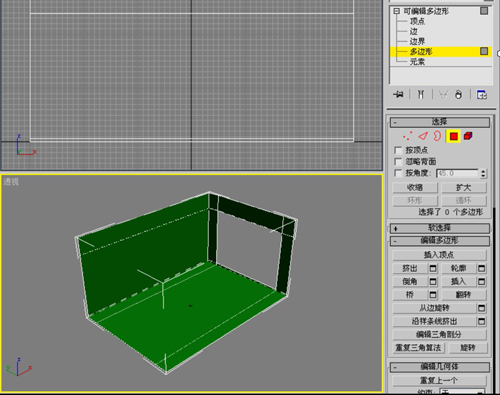Open the Configure Modifier Sets icon
500x395 pixels.
[x=481, y=95]
